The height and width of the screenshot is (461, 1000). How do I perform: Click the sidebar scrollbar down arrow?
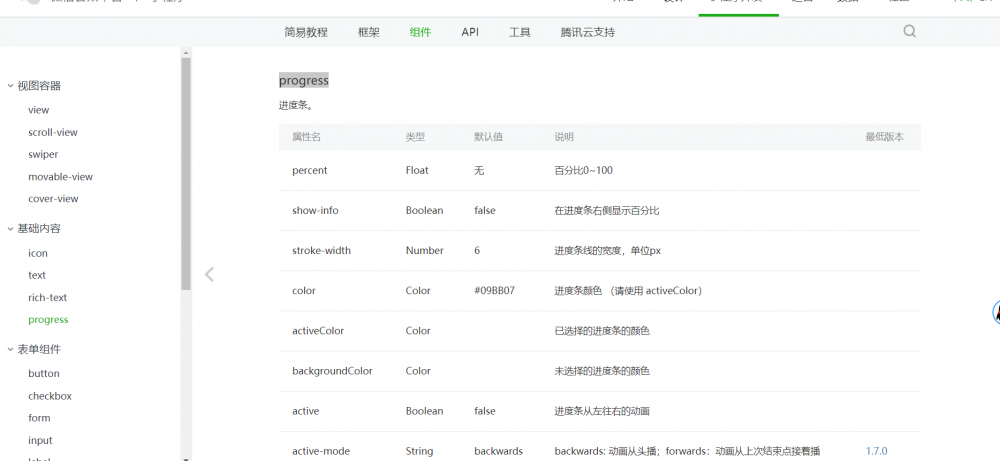(x=186, y=456)
